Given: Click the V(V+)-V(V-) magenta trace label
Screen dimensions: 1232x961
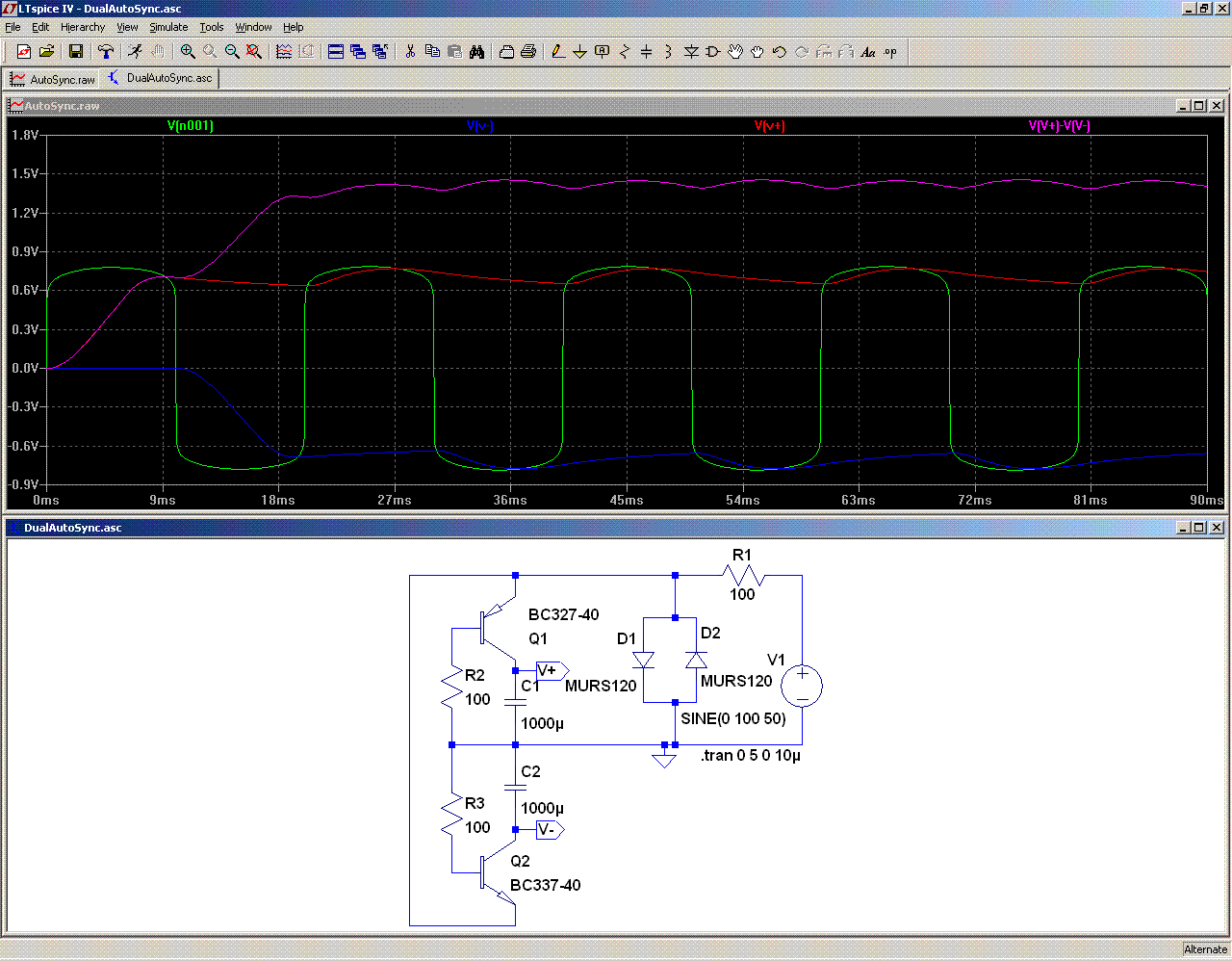Looking at the screenshot, I should [1059, 126].
